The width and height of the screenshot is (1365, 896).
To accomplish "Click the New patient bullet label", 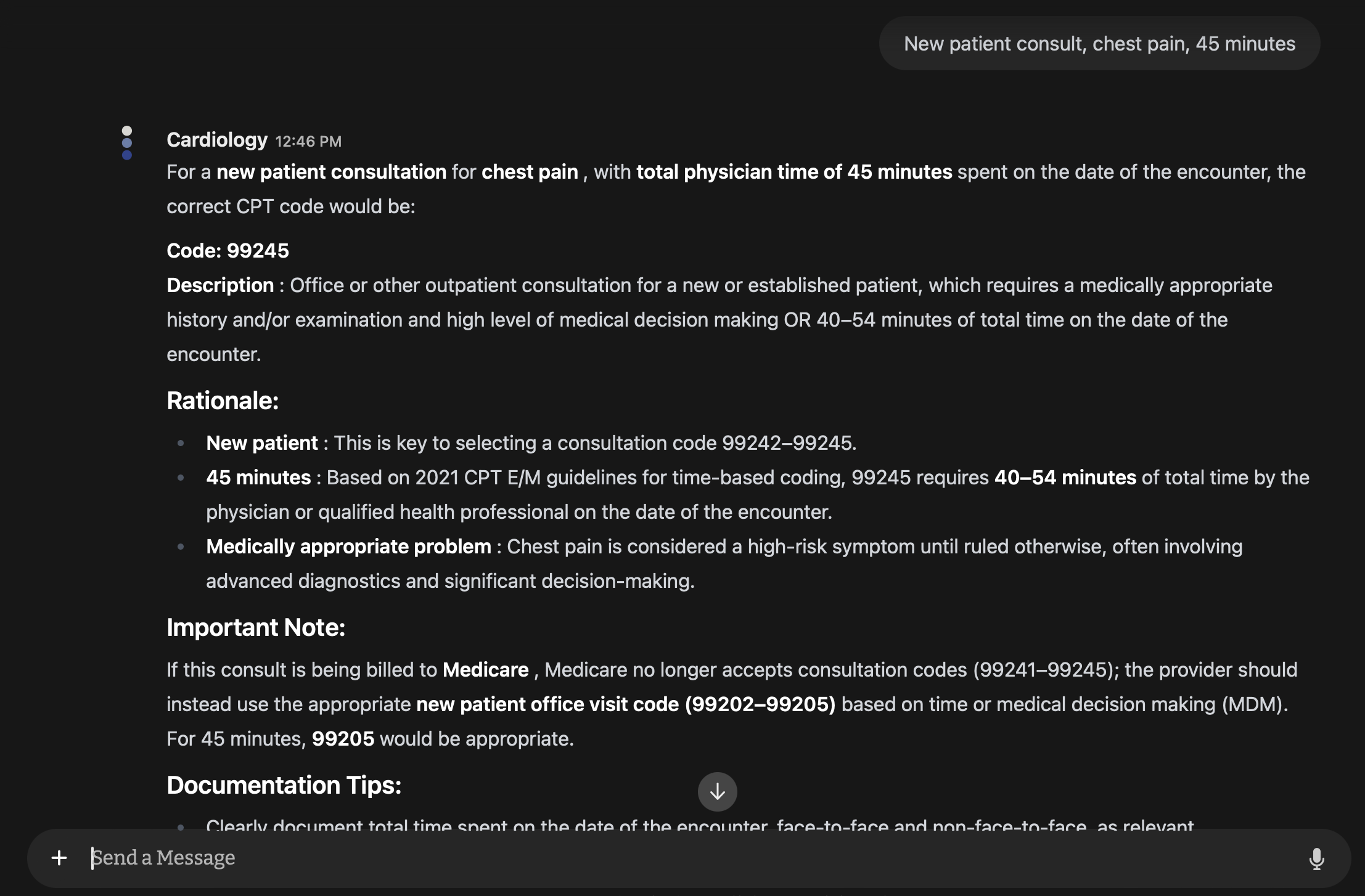I will coord(261,443).
